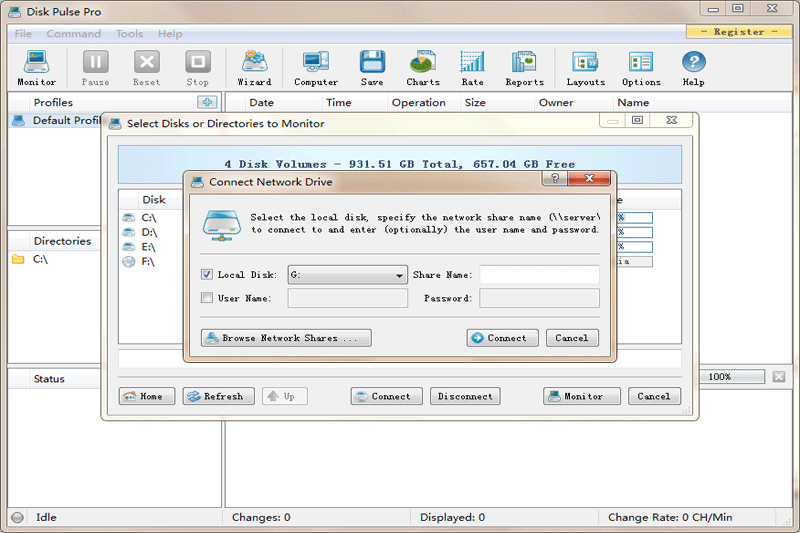
Task: Open the Reports toolbar icon
Action: click(x=524, y=68)
